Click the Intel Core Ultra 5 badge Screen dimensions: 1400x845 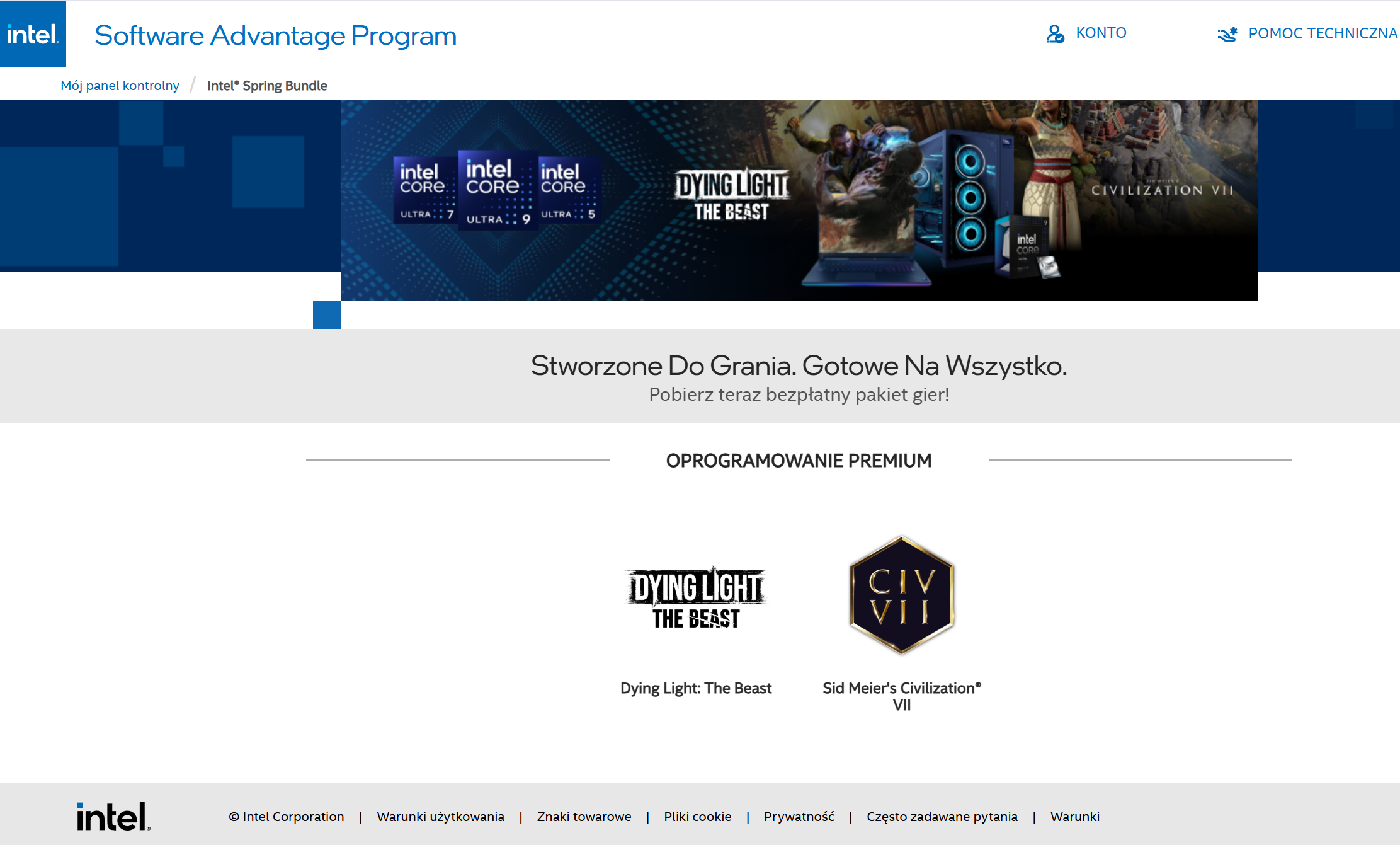pos(567,191)
